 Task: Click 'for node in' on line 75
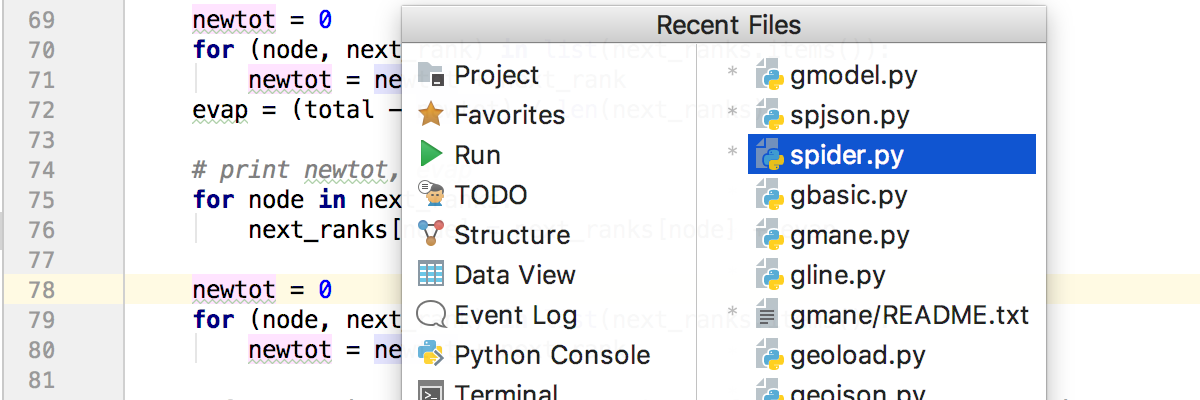pos(268,200)
